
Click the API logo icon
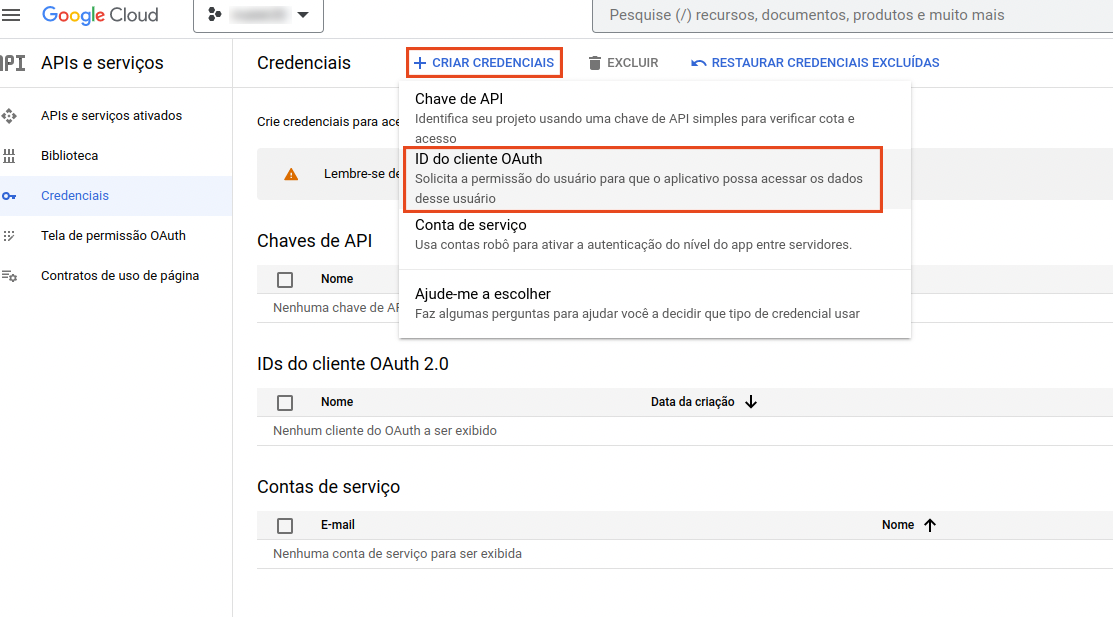point(12,63)
